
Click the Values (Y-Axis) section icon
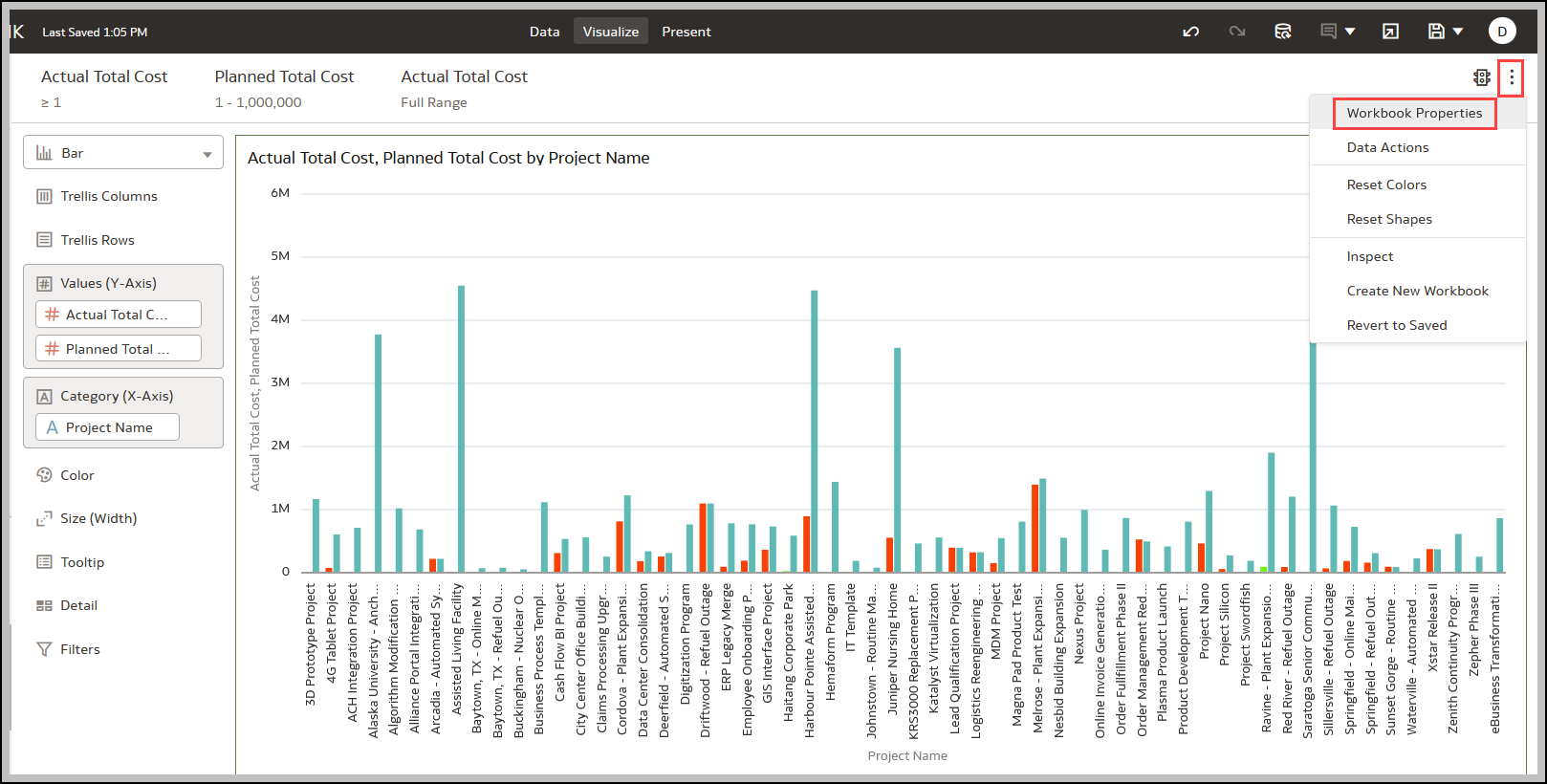pyautogui.click(x=44, y=283)
